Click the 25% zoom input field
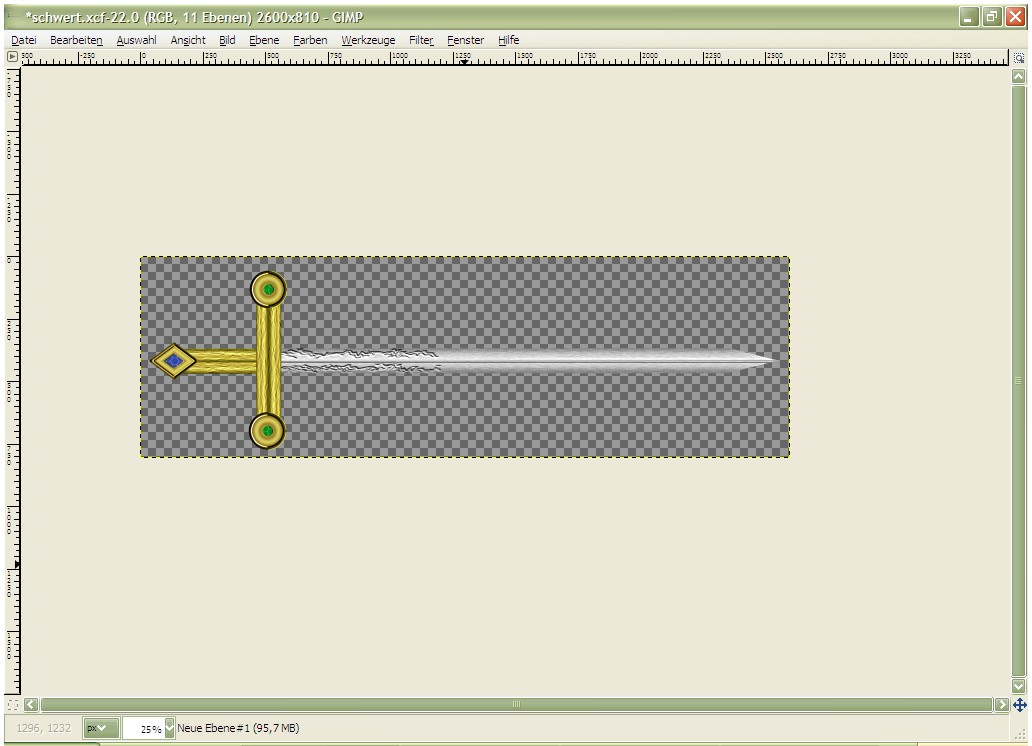 point(143,729)
